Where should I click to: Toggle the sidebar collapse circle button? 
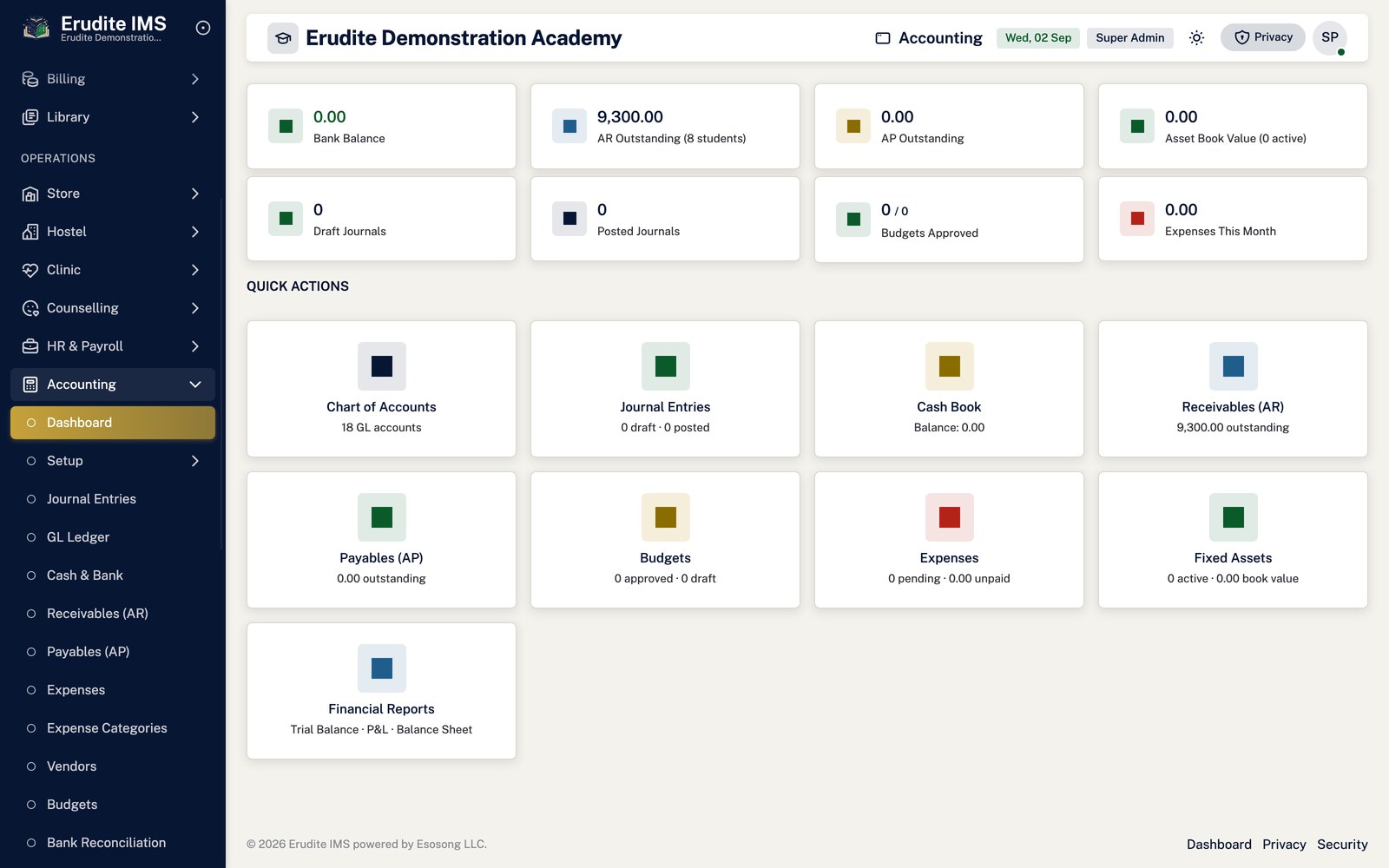[x=203, y=28]
